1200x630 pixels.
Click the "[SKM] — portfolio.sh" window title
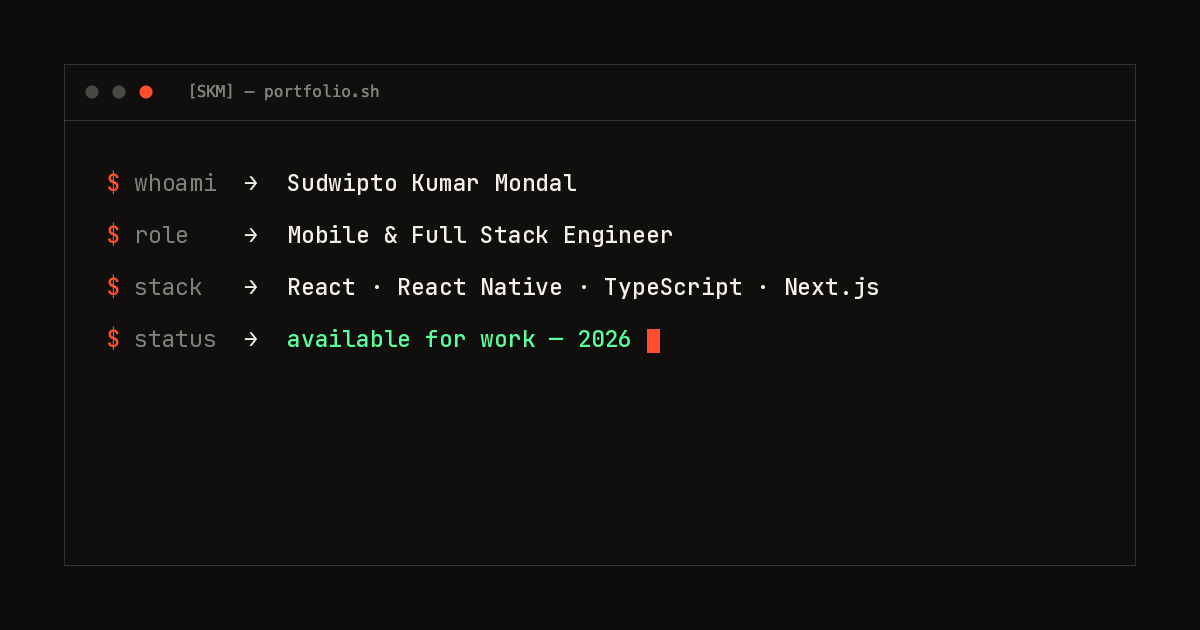[284, 92]
